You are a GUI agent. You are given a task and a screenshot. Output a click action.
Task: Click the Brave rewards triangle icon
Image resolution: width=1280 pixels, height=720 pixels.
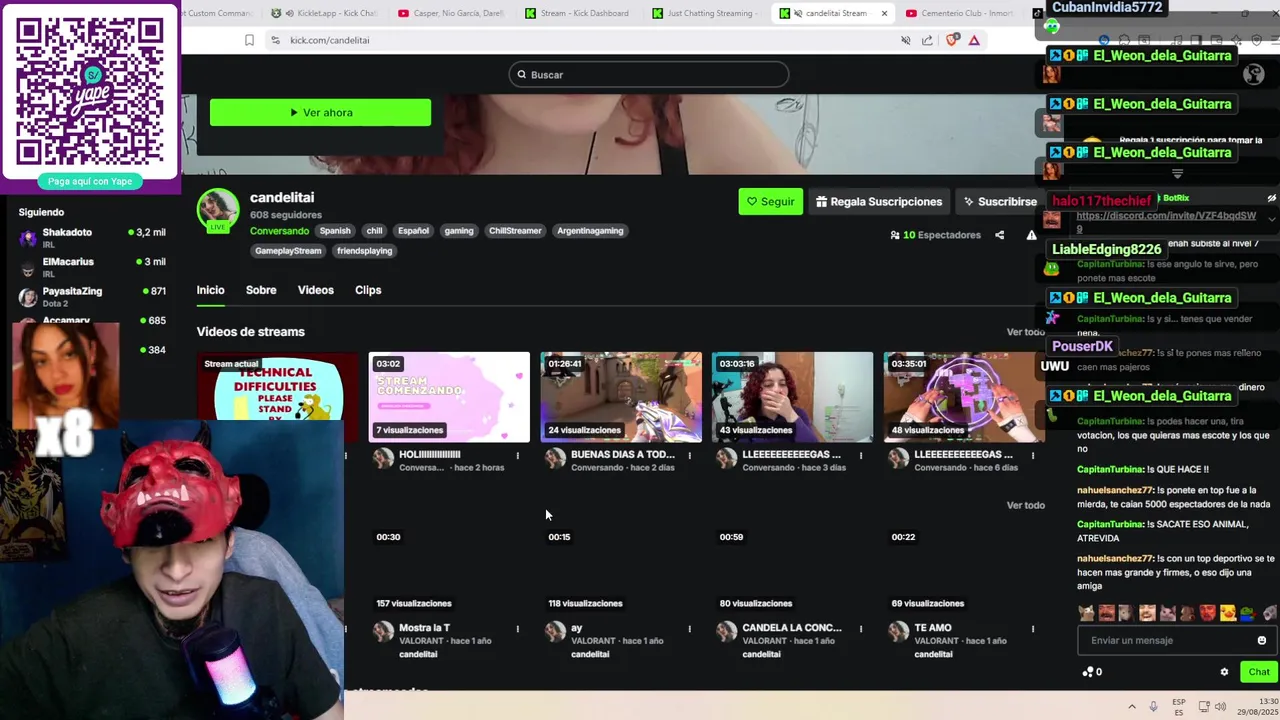tap(974, 40)
